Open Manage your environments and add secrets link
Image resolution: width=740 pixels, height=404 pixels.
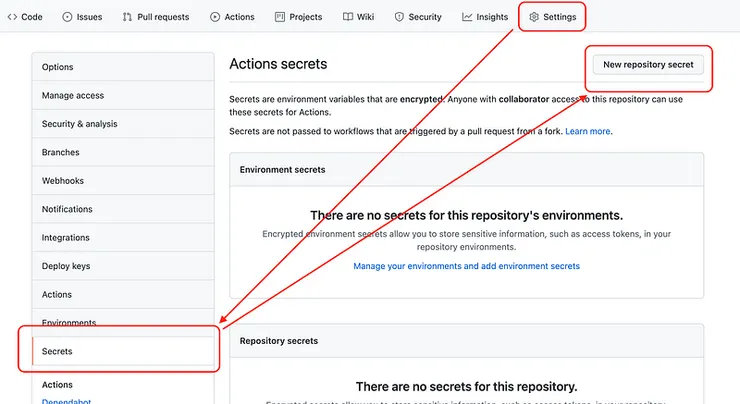point(466,266)
